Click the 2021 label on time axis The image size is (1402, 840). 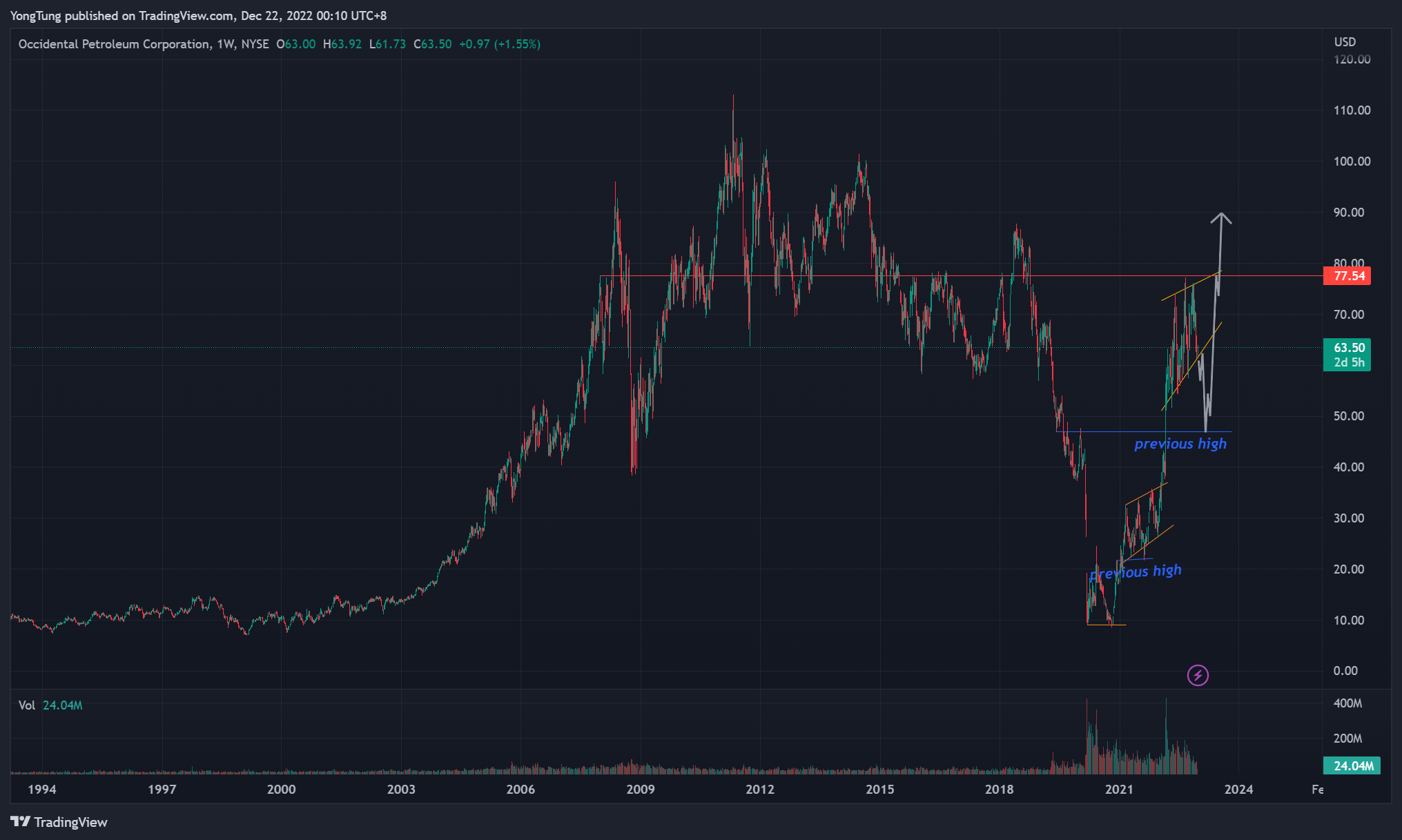(1119, 790)
